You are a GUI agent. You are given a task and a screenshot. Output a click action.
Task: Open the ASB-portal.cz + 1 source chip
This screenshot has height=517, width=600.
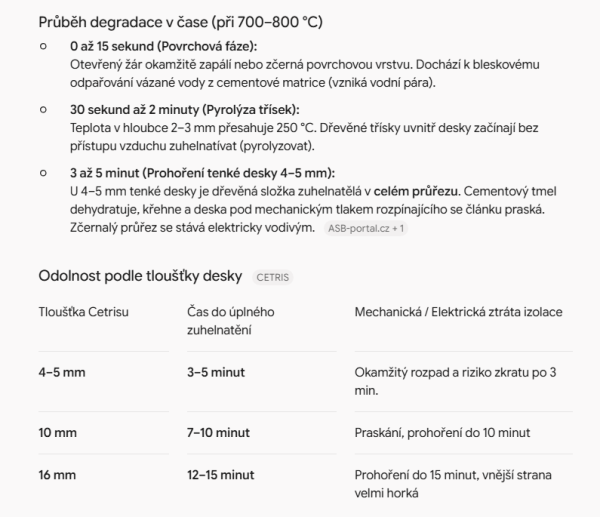click(366, 228)
